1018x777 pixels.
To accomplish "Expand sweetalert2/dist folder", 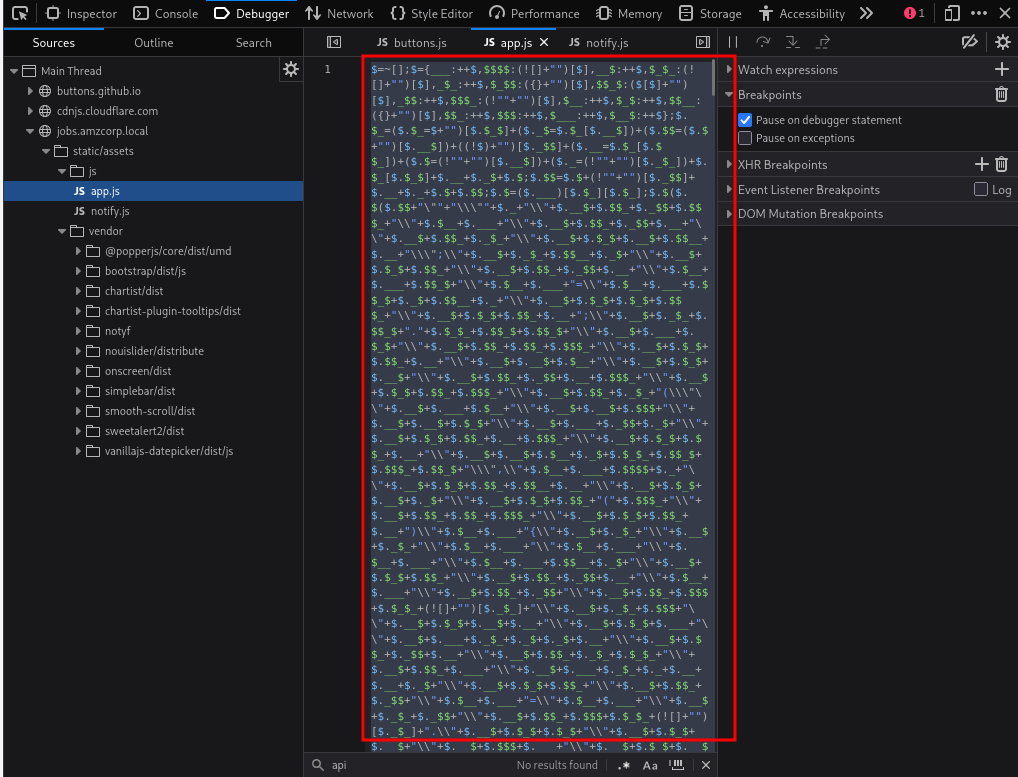I will point(78,431).
